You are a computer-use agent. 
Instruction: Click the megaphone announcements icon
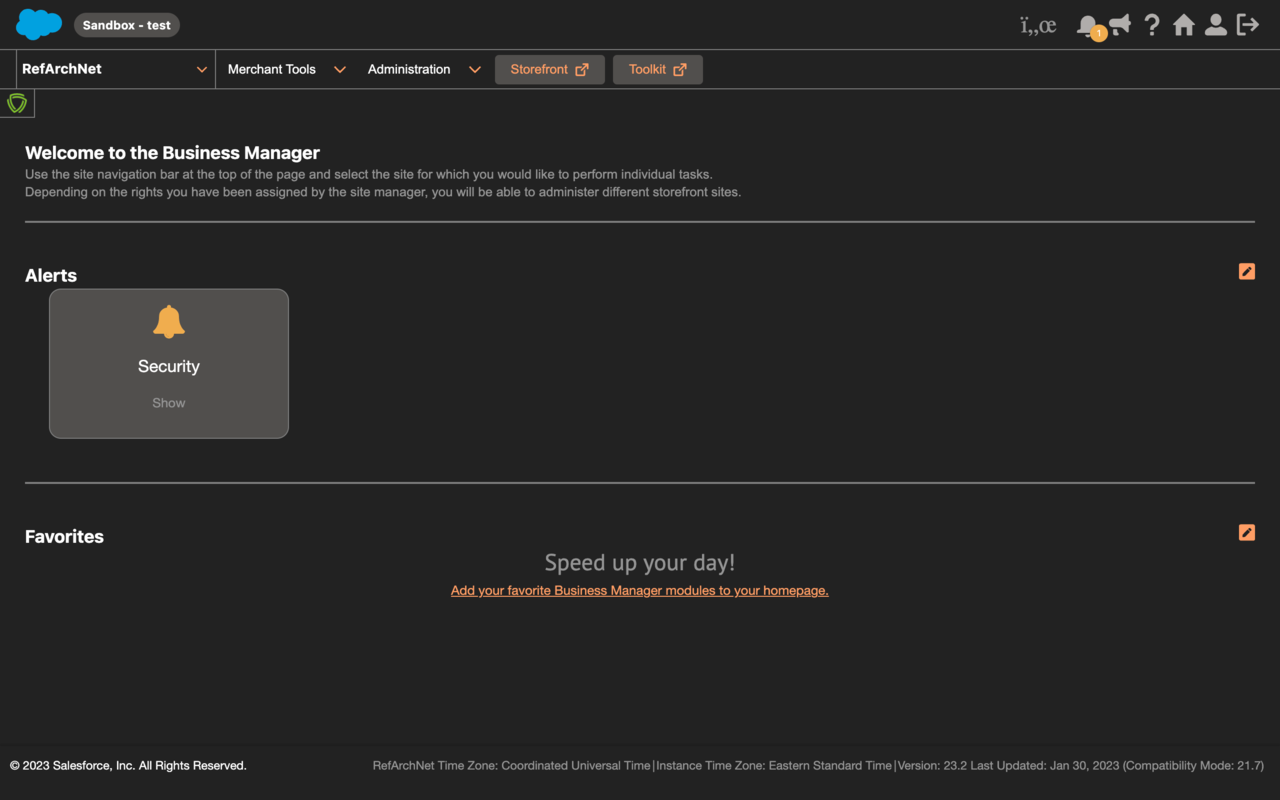[1120, 25]
